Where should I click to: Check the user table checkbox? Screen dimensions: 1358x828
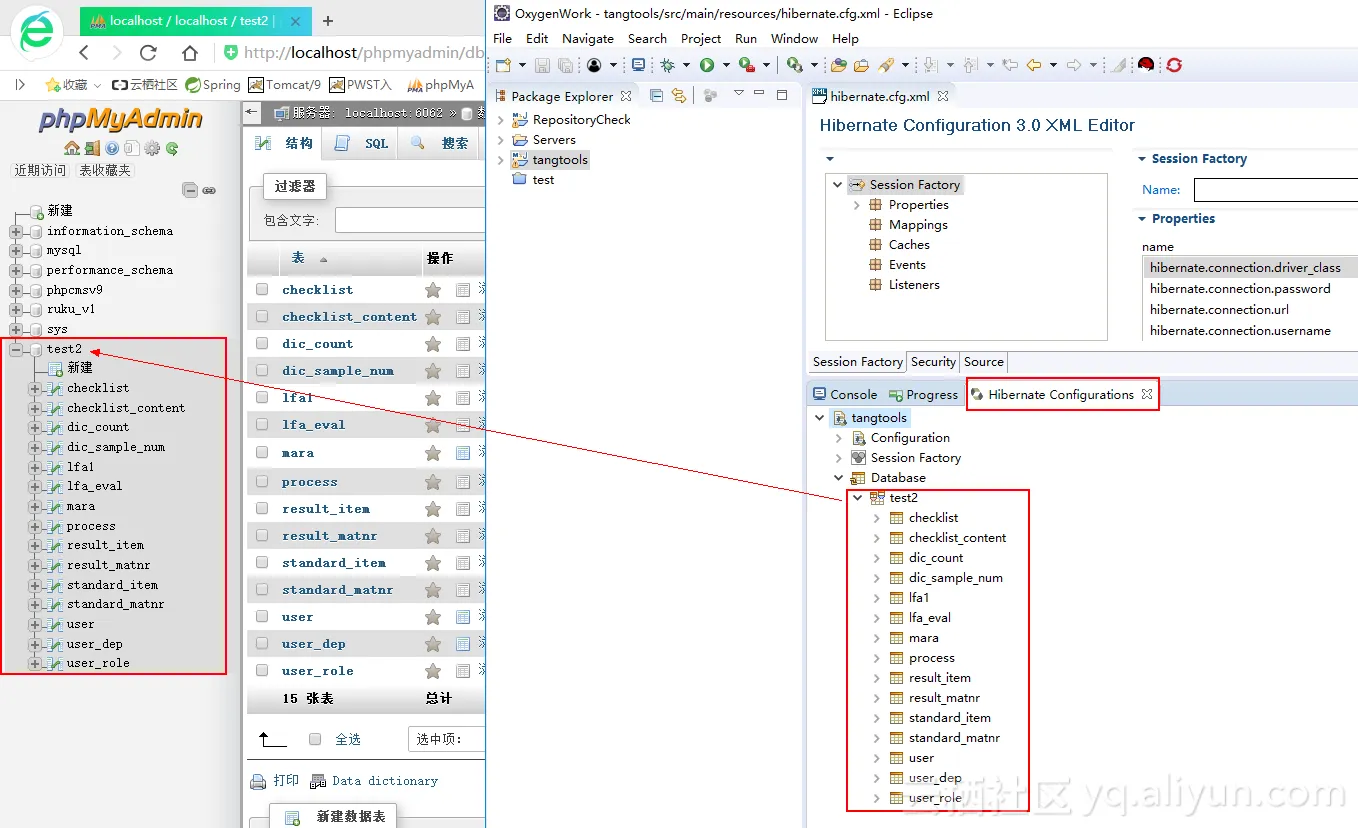(x=262, y=617)
